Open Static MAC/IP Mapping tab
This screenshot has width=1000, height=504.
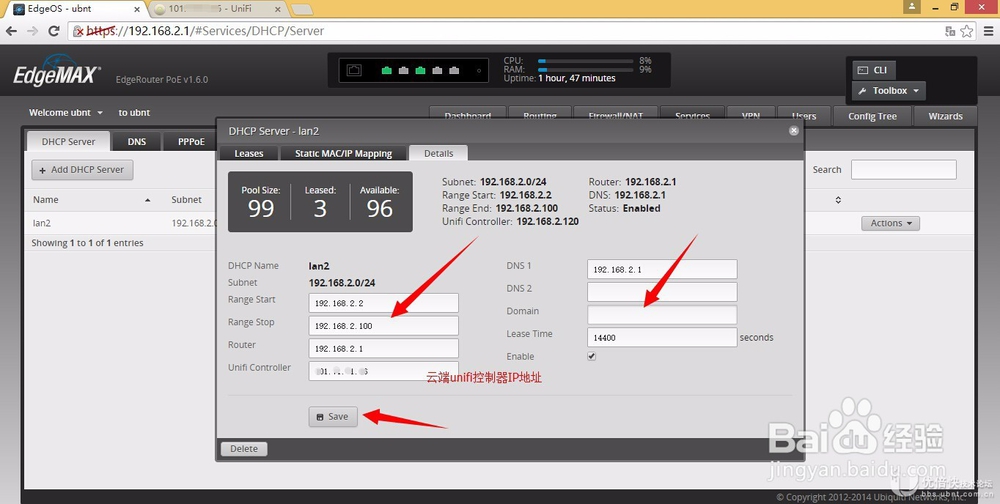pyautogui.click(x=343, y=154)
